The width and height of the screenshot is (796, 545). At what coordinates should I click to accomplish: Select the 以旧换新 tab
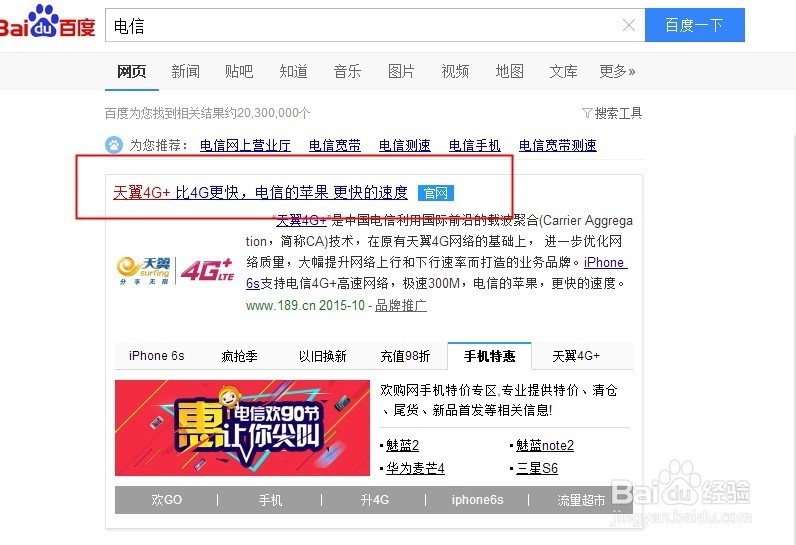coord(322,356)
